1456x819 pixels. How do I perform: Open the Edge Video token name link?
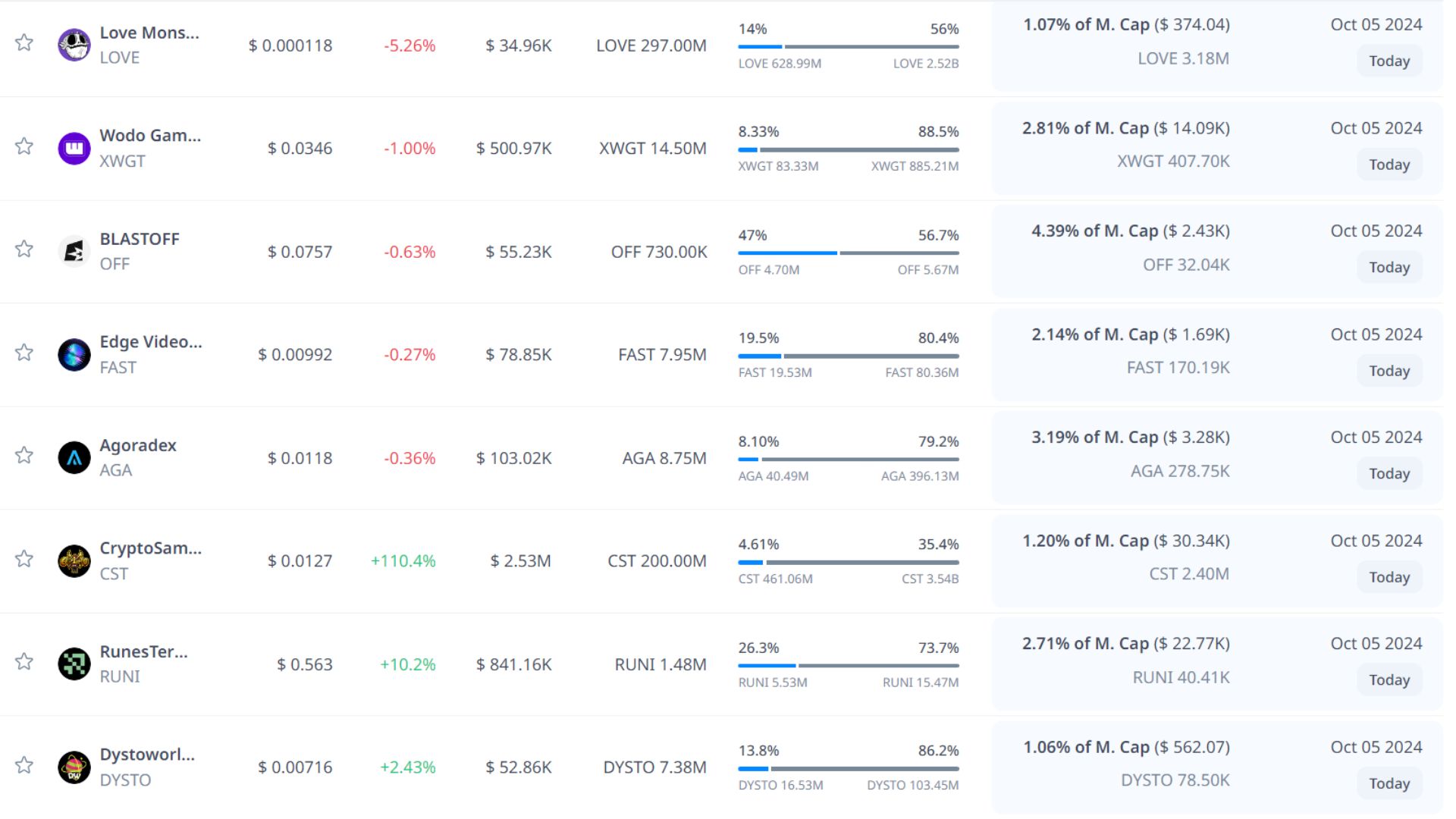[151, 342]
